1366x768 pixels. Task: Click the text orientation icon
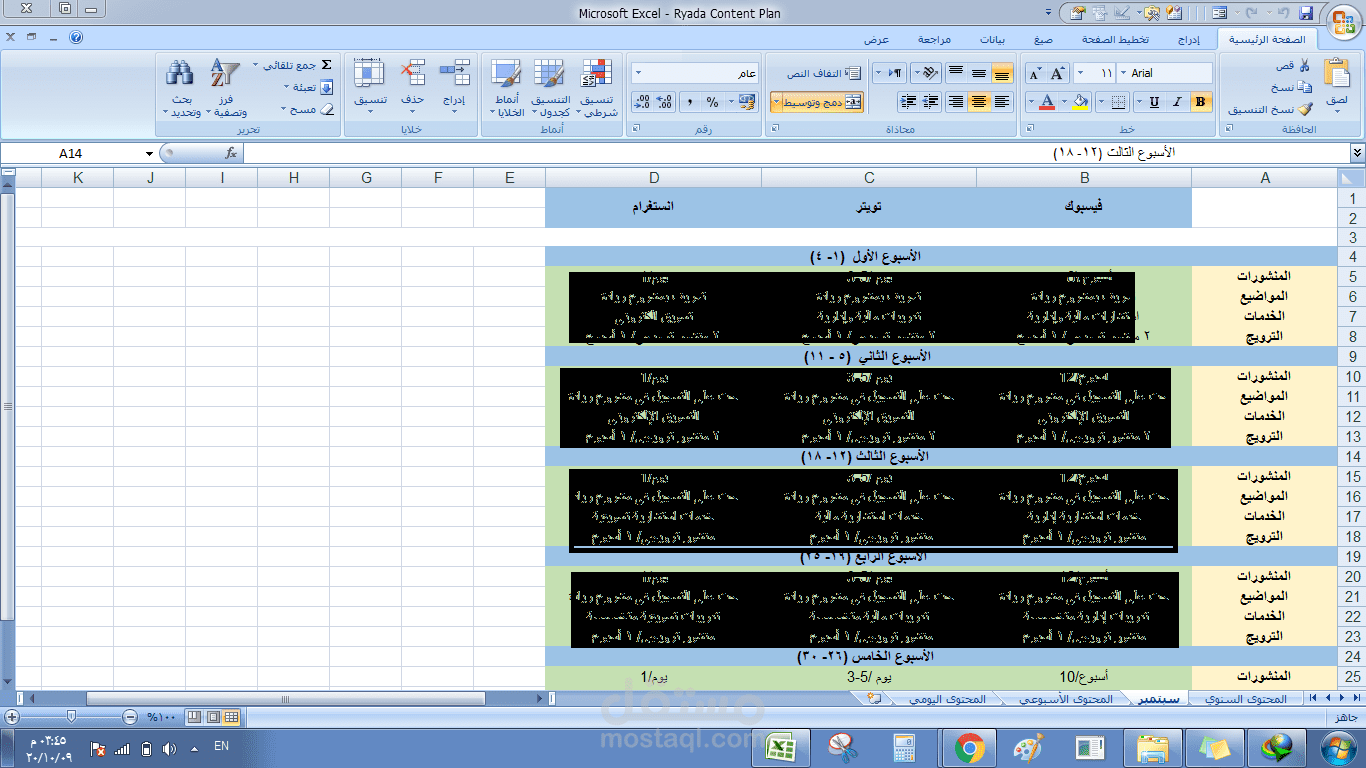[930, 73]
